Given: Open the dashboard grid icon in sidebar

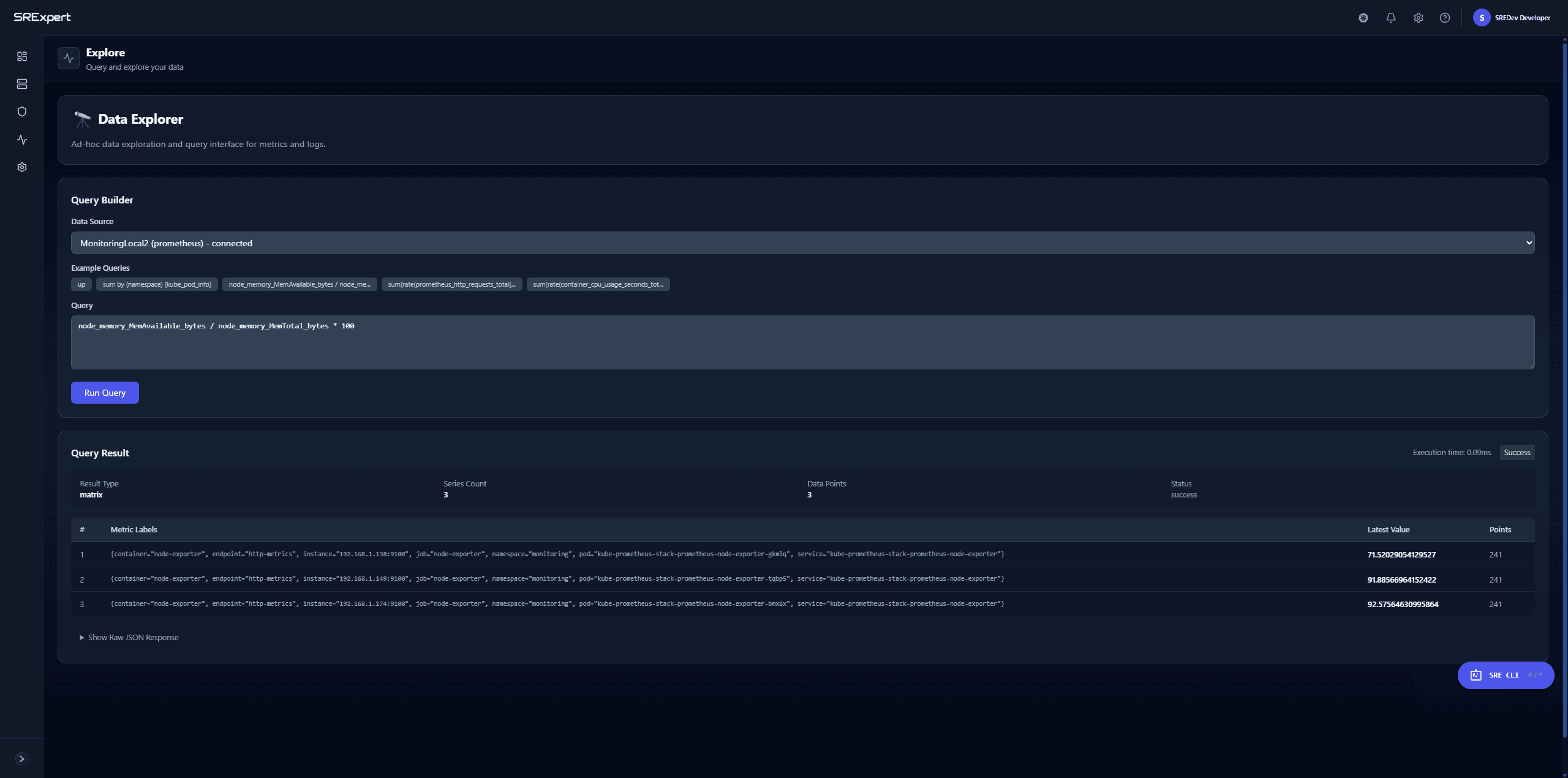Looking at the screenshot, I should pyautogui.click(x=22, y=56).
